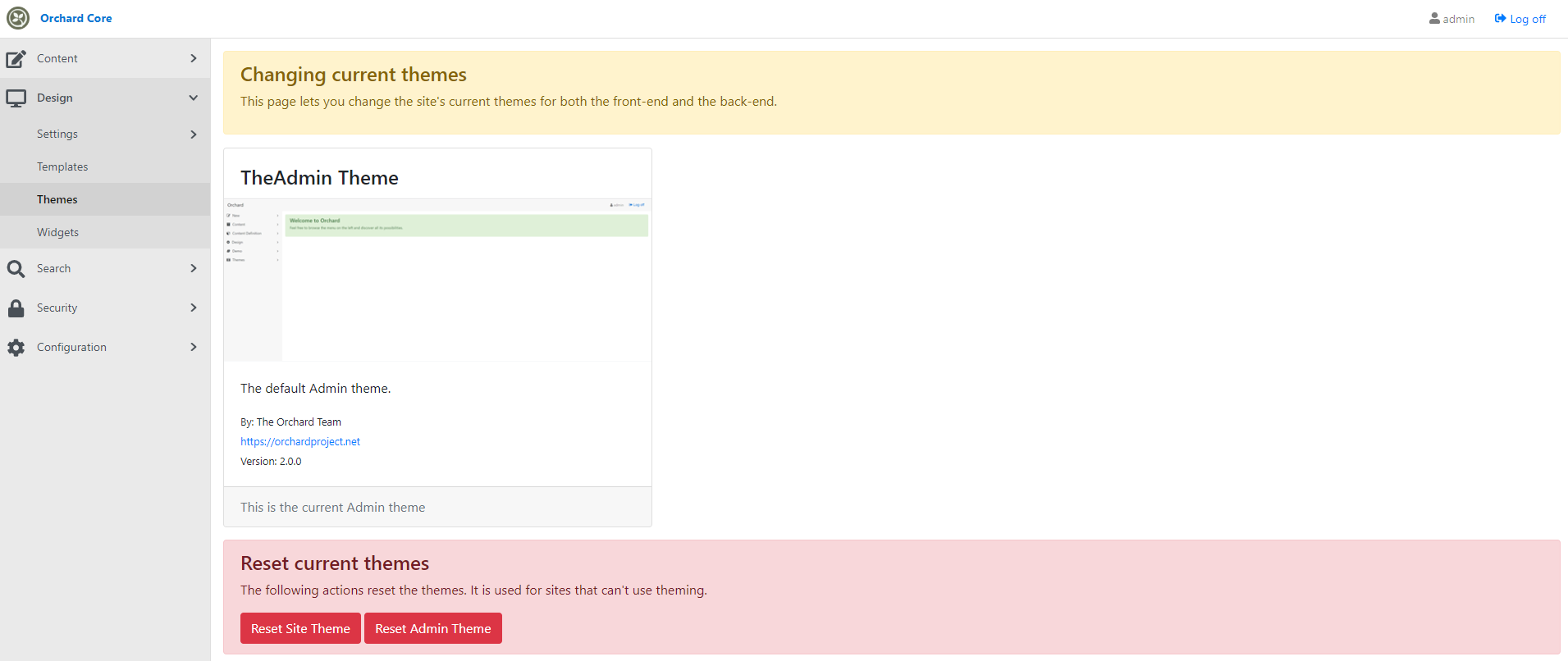The image size is (1568, 661).
Task: Click the Content pencil-edit icon
Action: click(x=16, y=59)
